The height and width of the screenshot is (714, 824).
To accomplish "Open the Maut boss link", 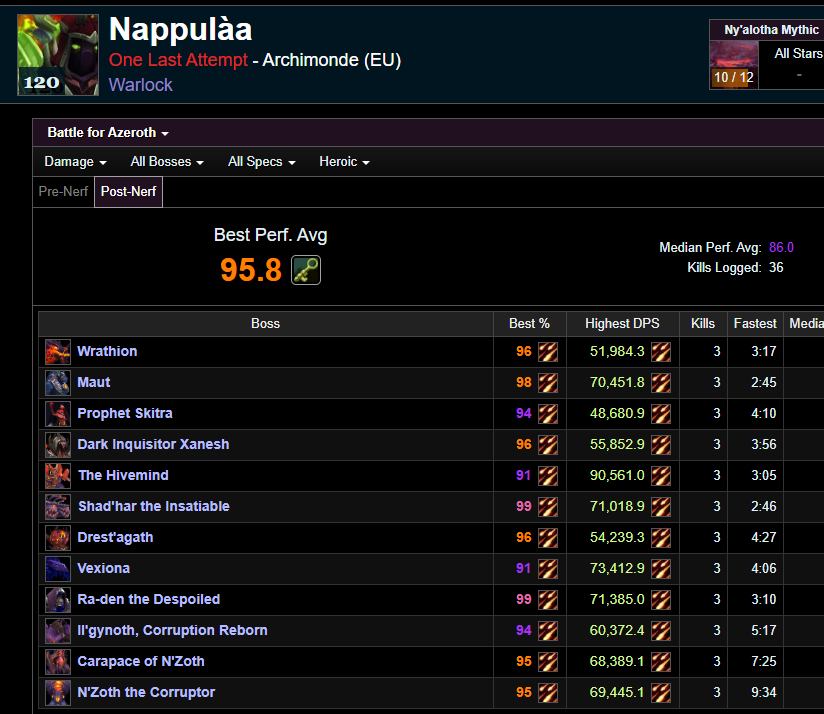I will pos(94,382).
